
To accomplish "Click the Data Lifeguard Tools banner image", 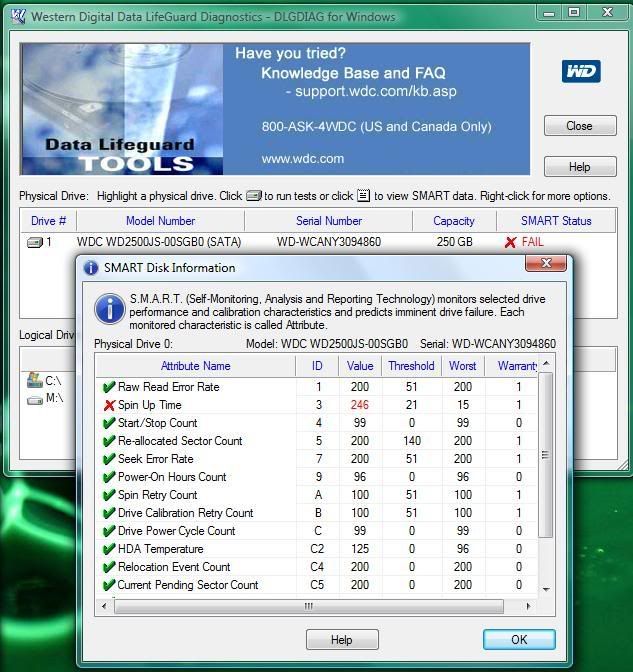I will coord(122,109).
